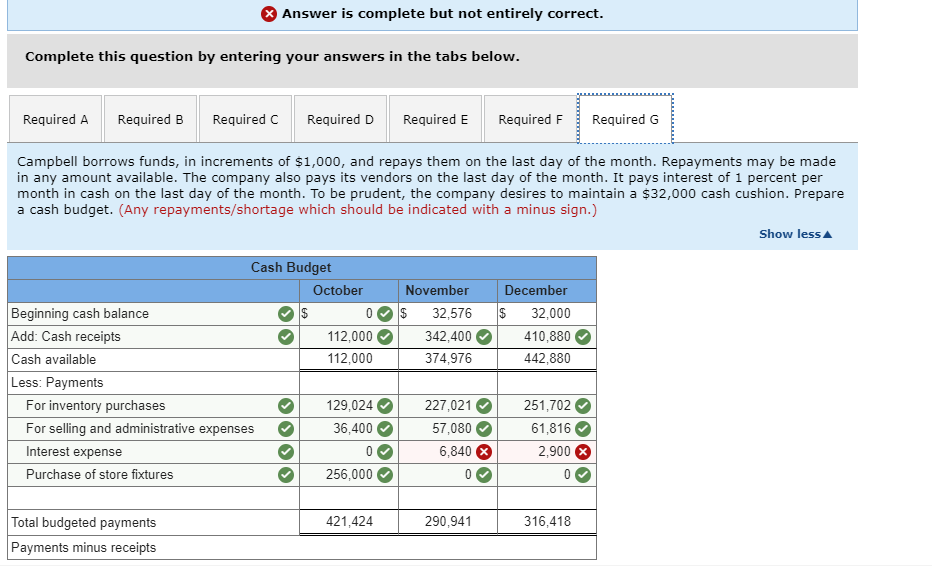The height and width of the screenshot is (566, 932).
Task: Click the Cash Budget table title
Action: [291, 268]
